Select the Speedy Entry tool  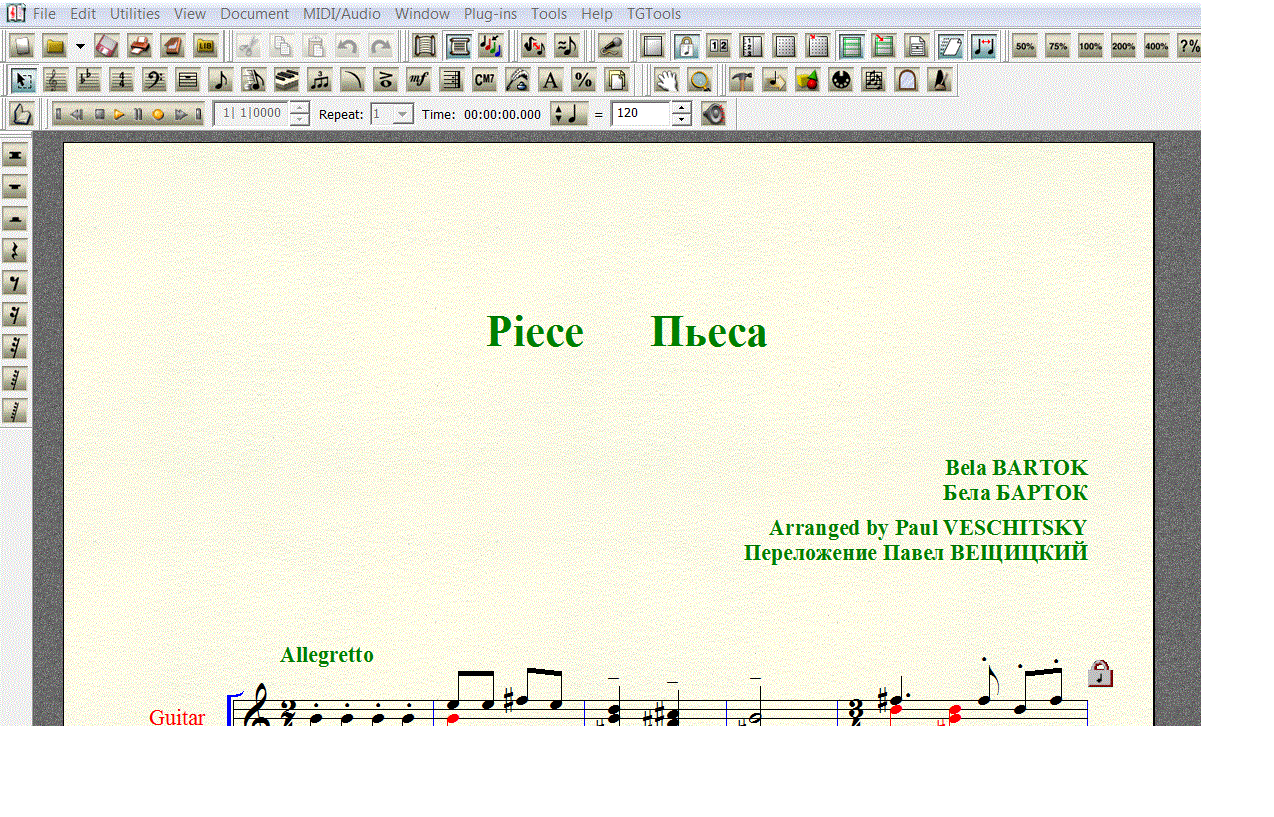tap(254, 81)
